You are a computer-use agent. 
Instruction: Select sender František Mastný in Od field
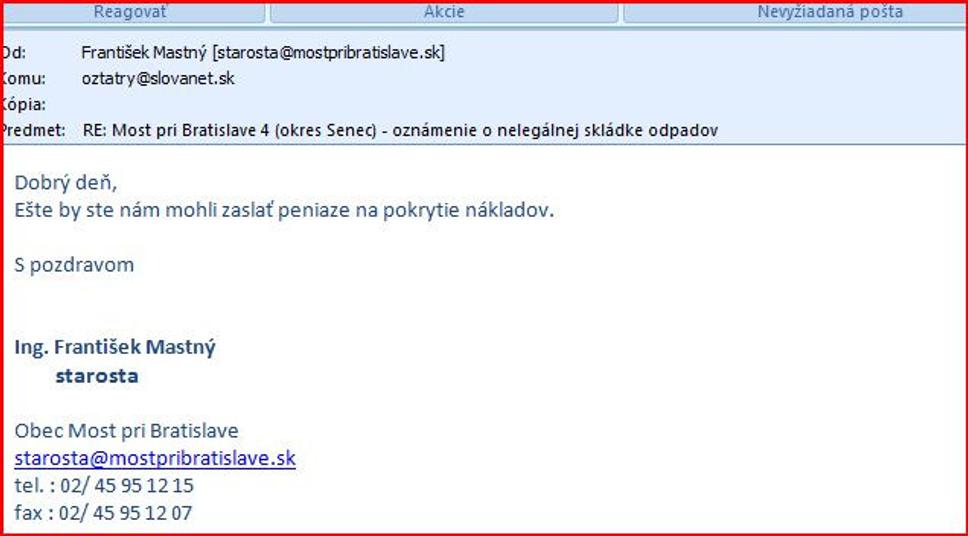[x=263, y=52]
